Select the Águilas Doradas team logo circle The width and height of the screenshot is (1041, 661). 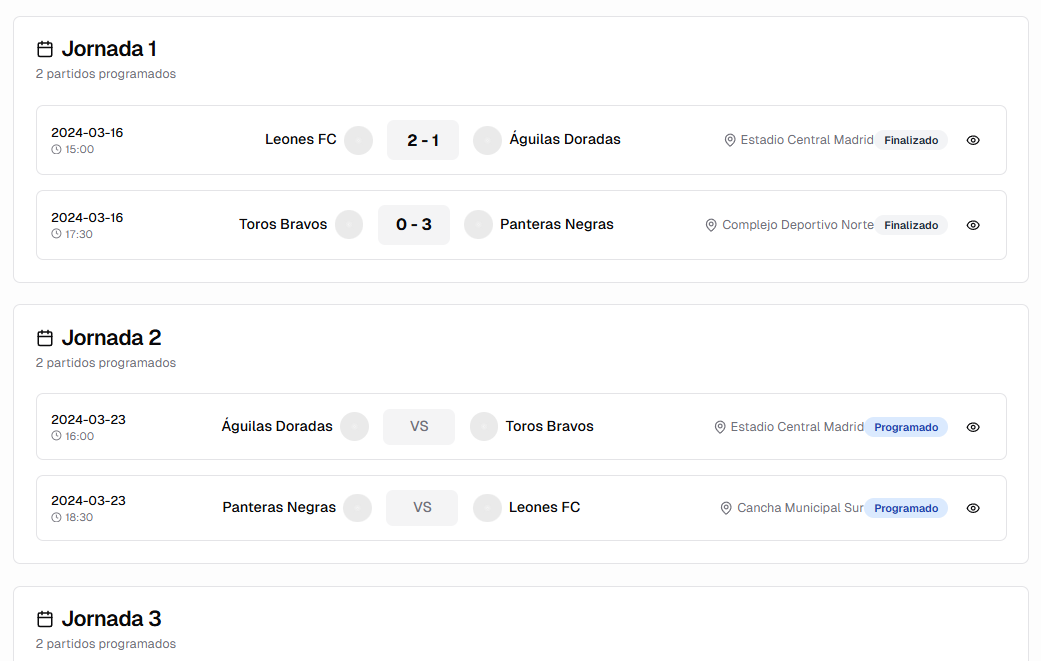point(487,140)
